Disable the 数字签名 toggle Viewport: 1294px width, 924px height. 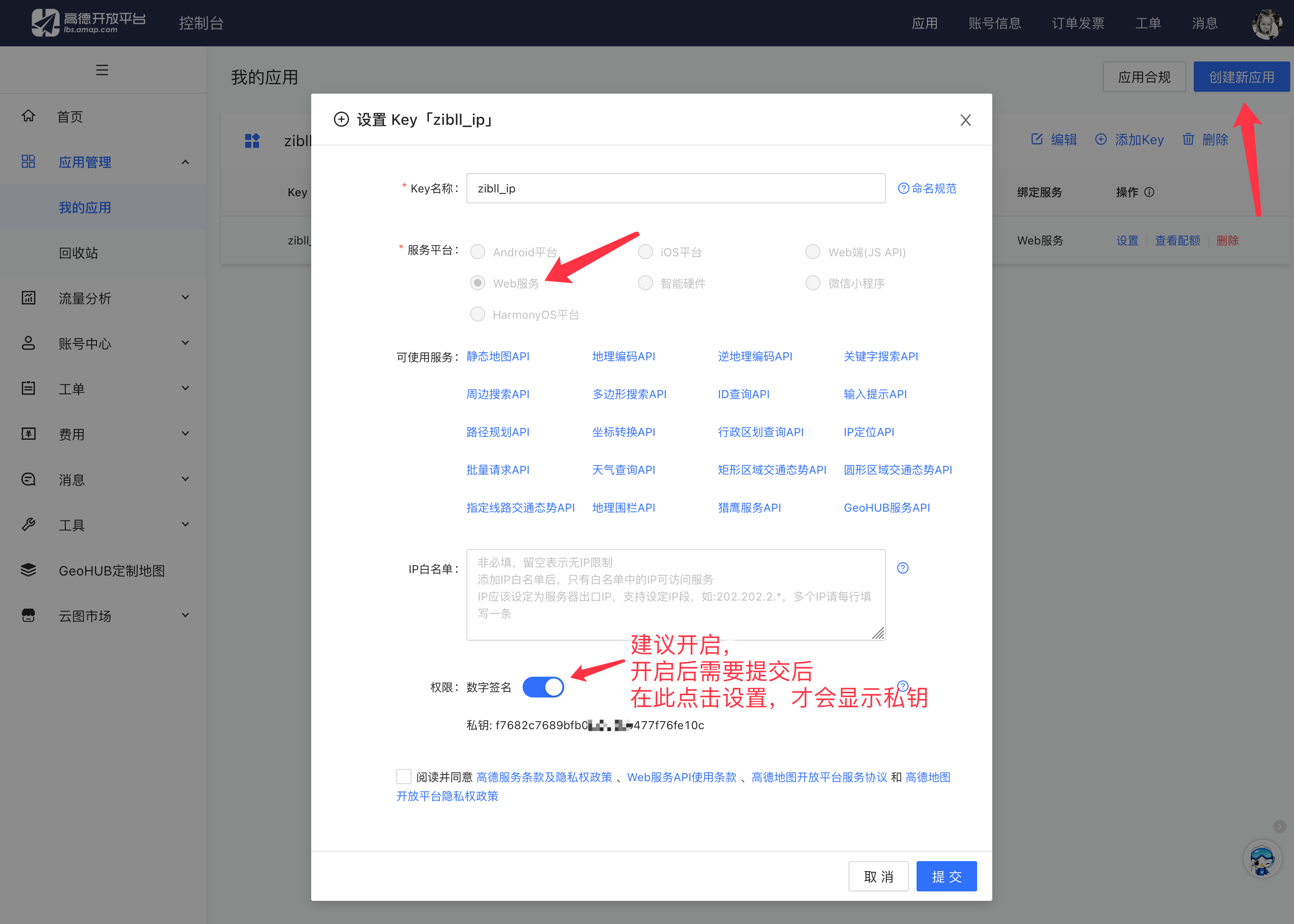543,687
